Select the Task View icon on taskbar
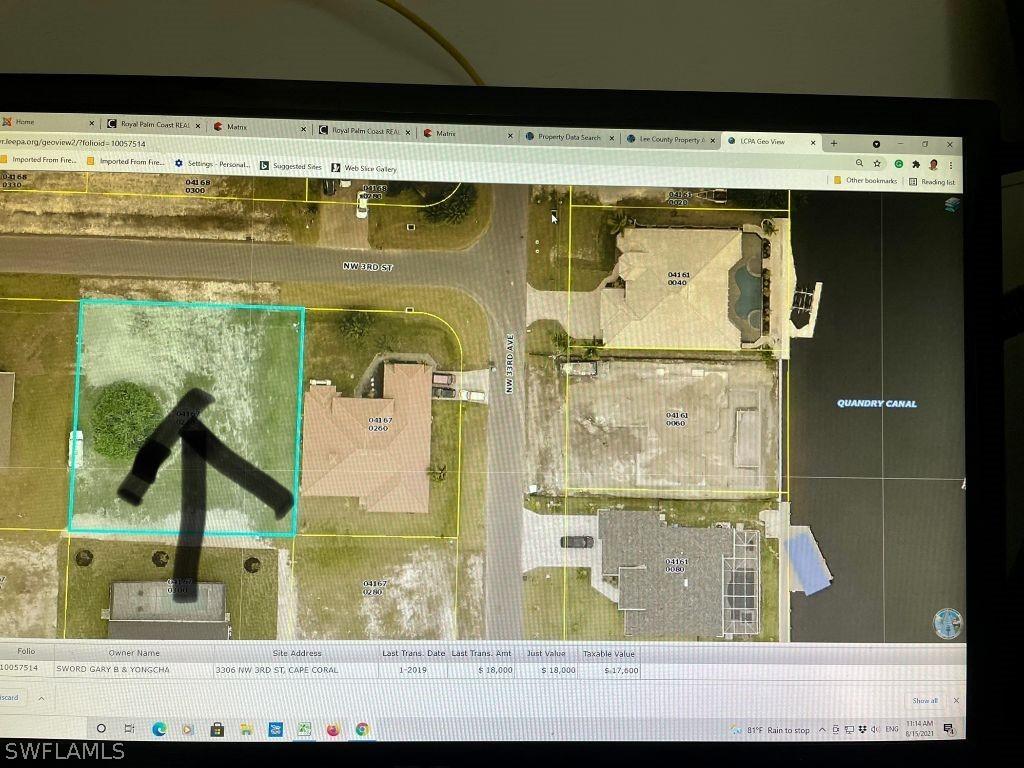 coord(128,729)
